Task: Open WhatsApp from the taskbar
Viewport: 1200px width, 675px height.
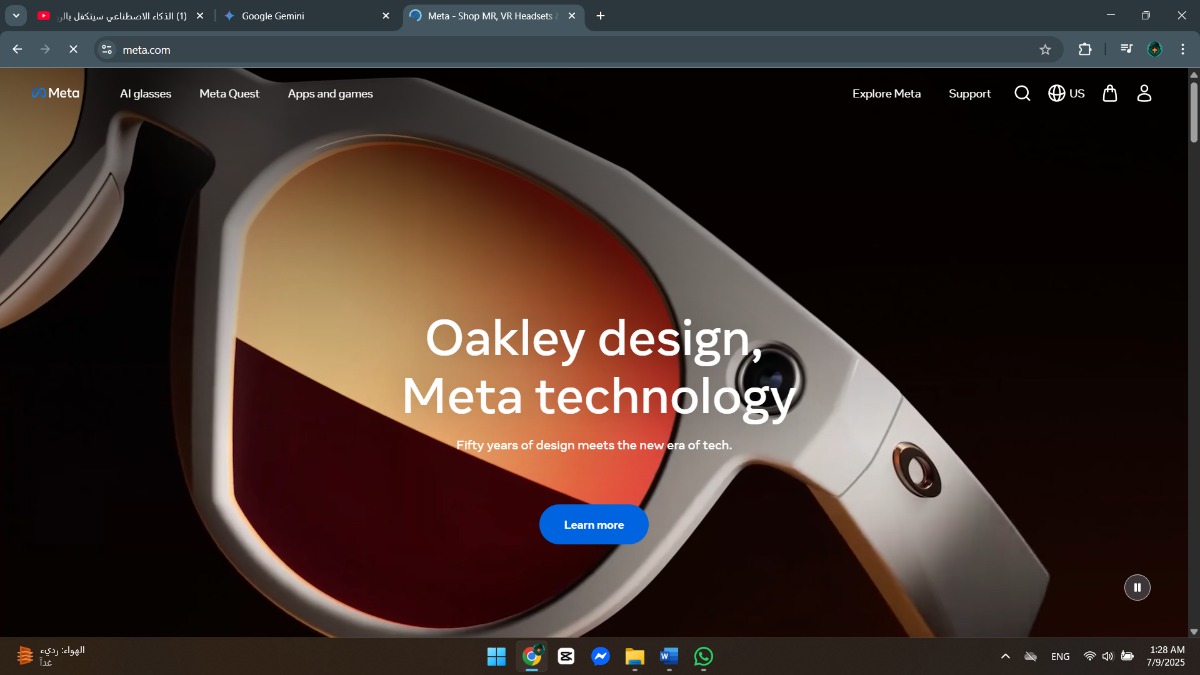Action: point(704,656)
